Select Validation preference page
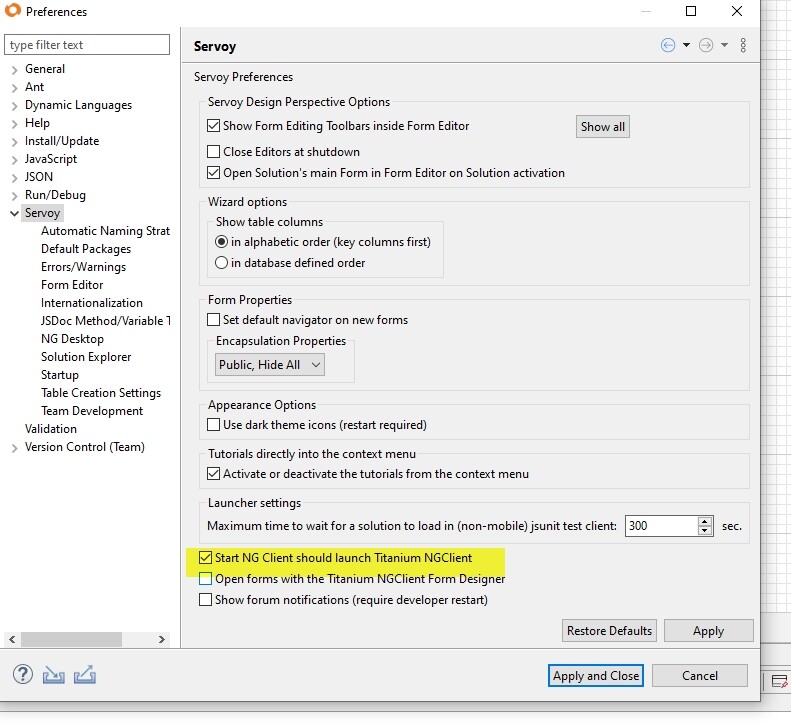 (x=51, y=429)
